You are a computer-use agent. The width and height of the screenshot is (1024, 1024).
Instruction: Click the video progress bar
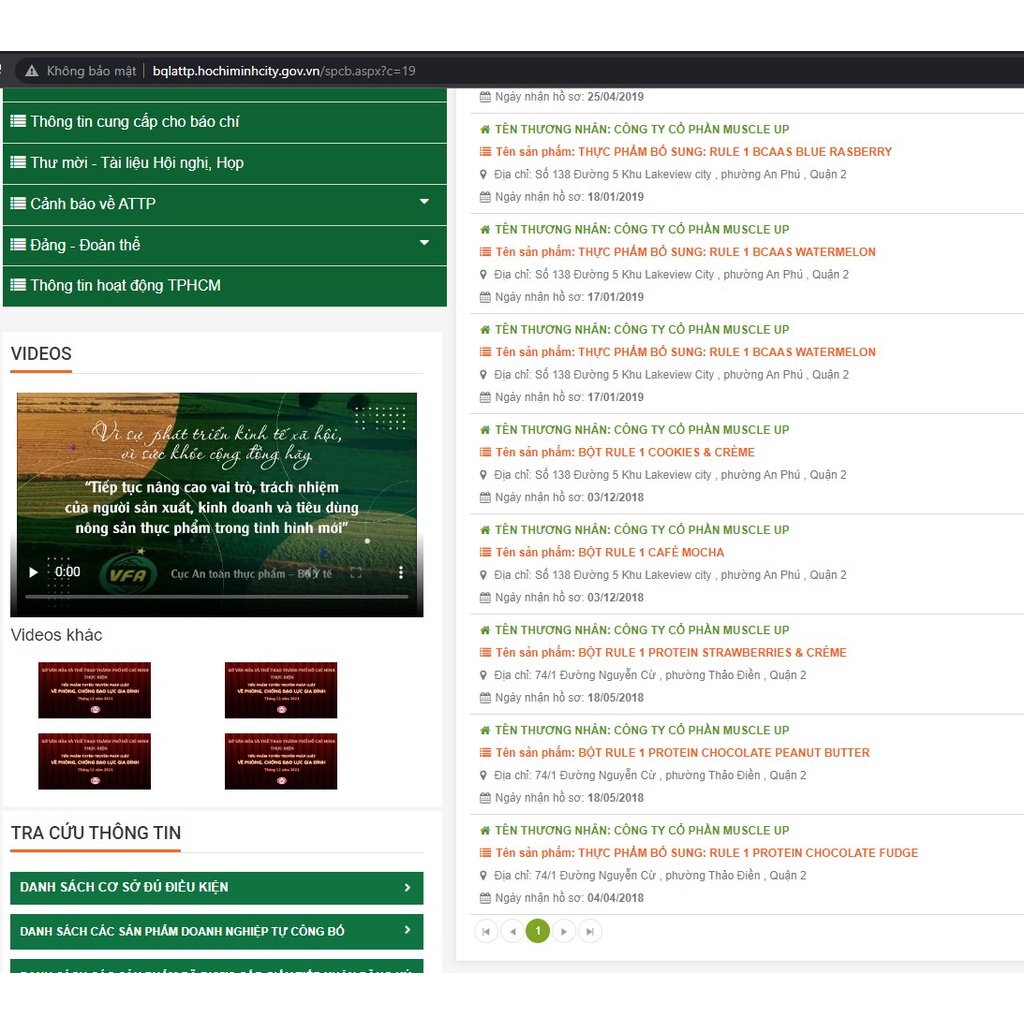pos(216,597)
